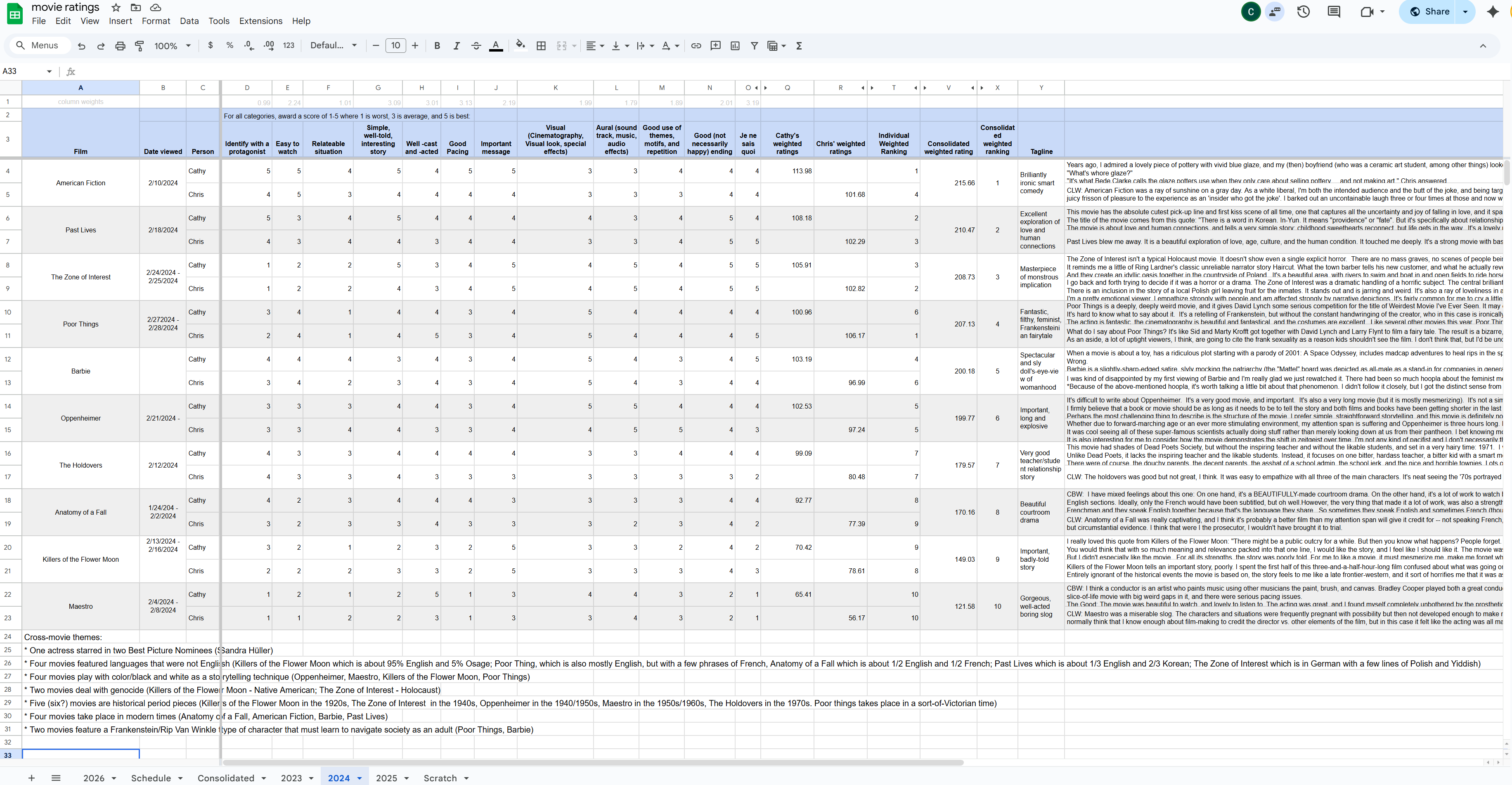Image resolution: width=1512 pixels, height=785 pixels.
Task: Click the insert link icon
Action: click(696, 46)
